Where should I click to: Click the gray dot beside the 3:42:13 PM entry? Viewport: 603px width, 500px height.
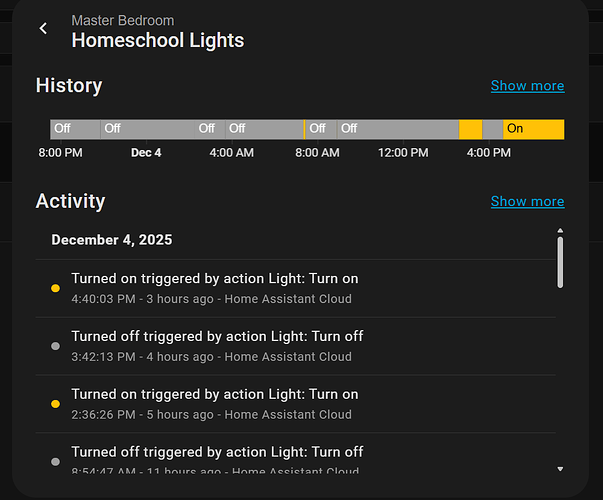pyautogui.click(x=55, y=346)
